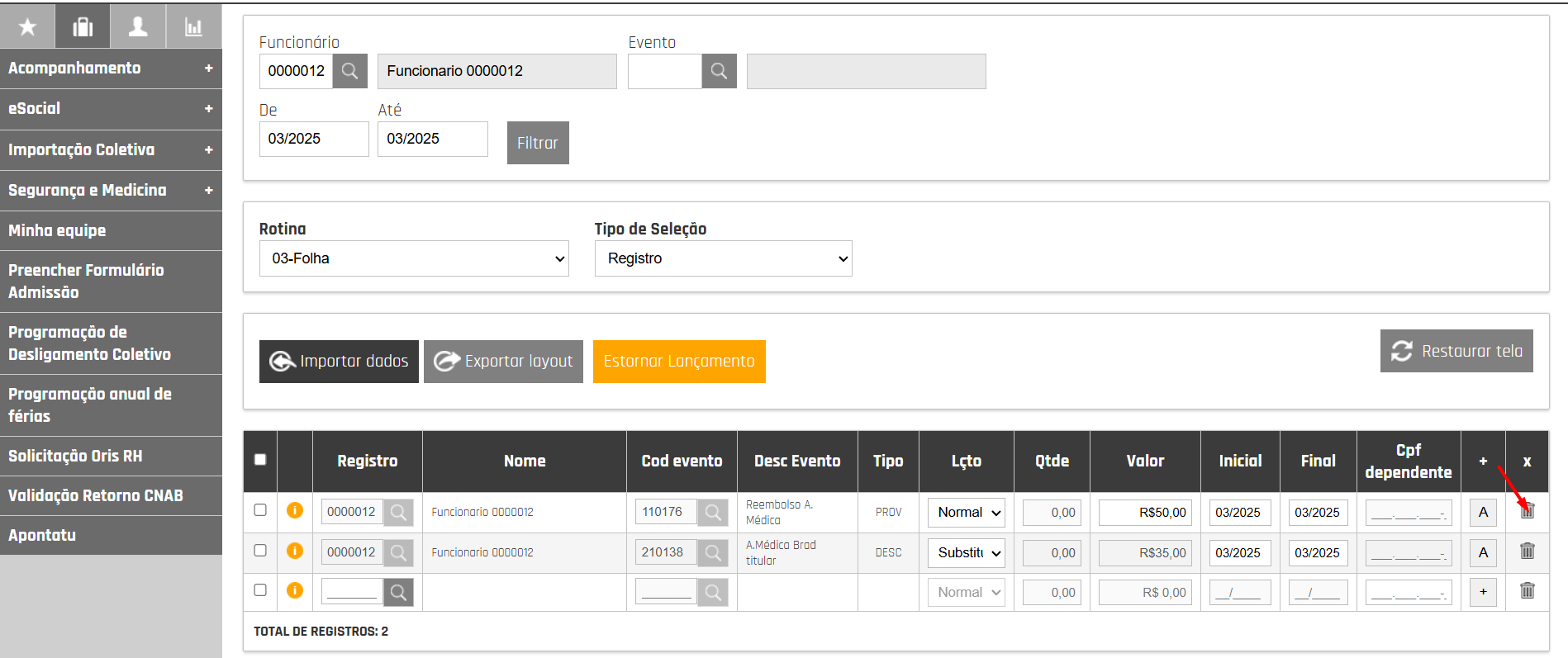
Task: Search event code in the empty row
Action: click(712, 592)
